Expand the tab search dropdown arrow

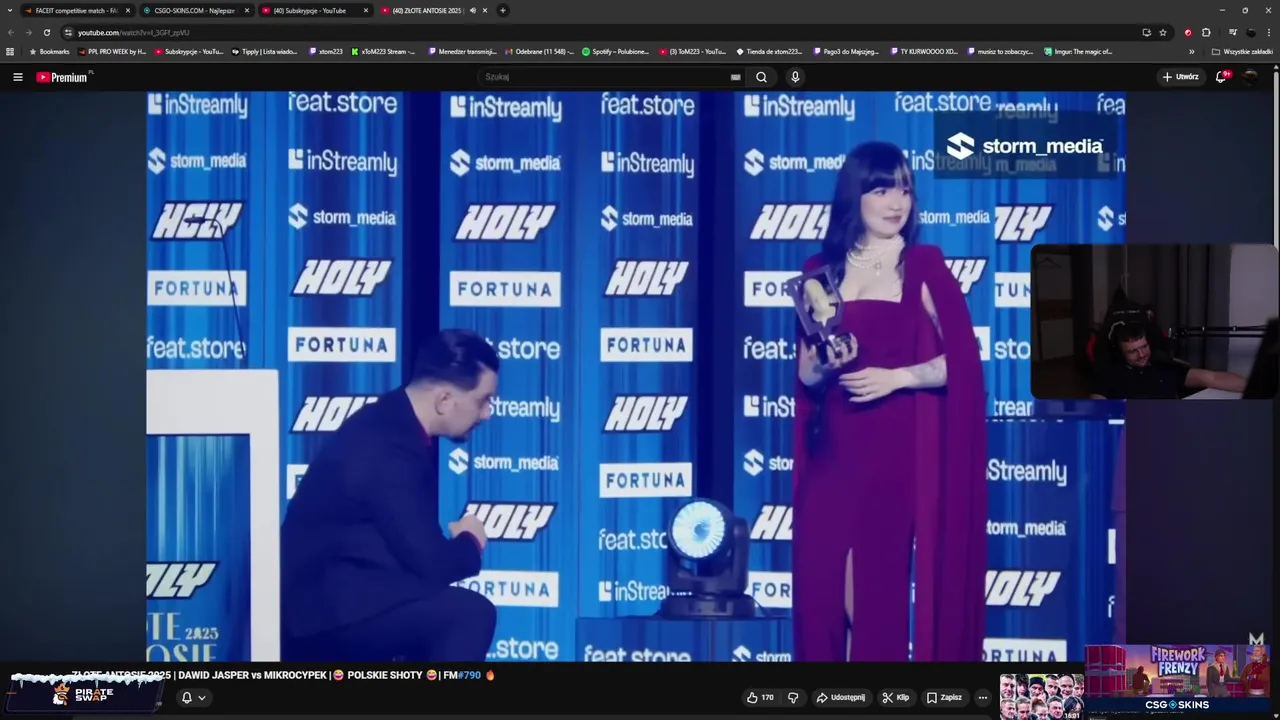[11, 10]
